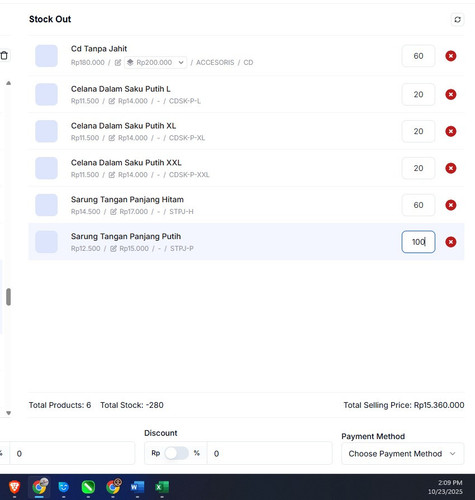Image resolution: width=475 pixels, height=500 pixels.
Task: Open the second Chrome profile icon in taskbar
Action: (113, 487)
